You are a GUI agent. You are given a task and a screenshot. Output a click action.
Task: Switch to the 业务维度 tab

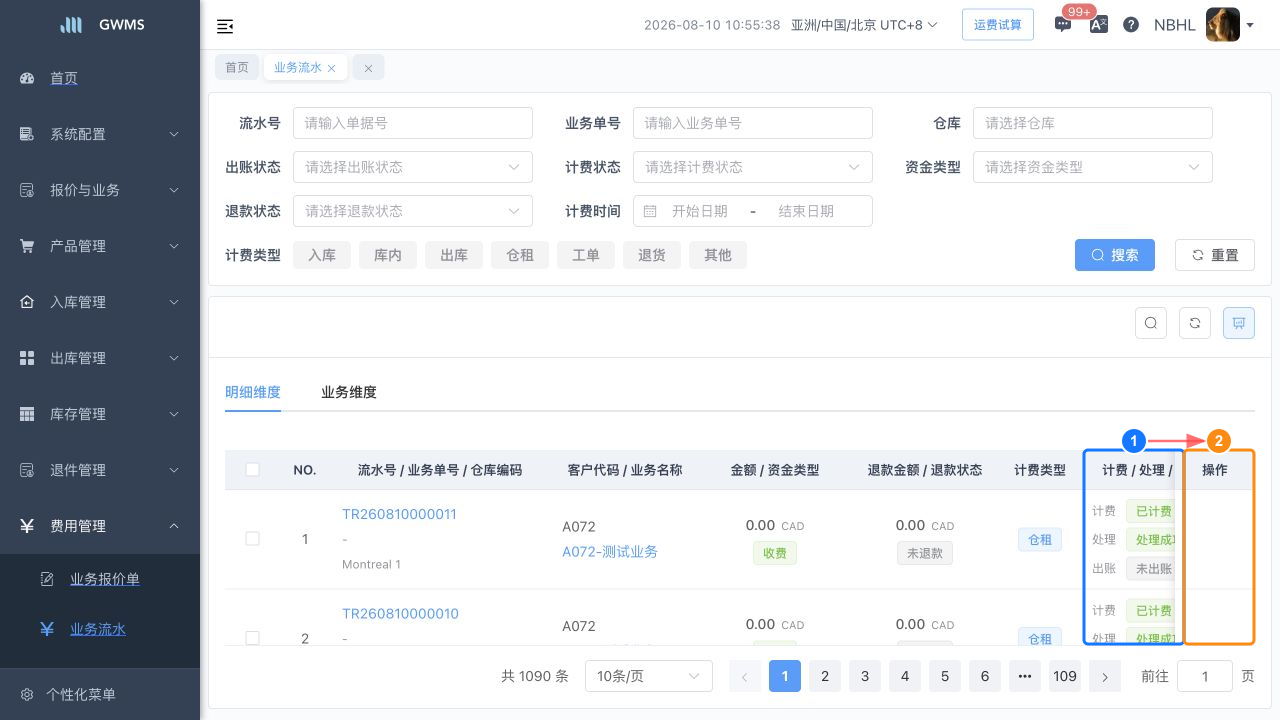(x=349, y=392)
